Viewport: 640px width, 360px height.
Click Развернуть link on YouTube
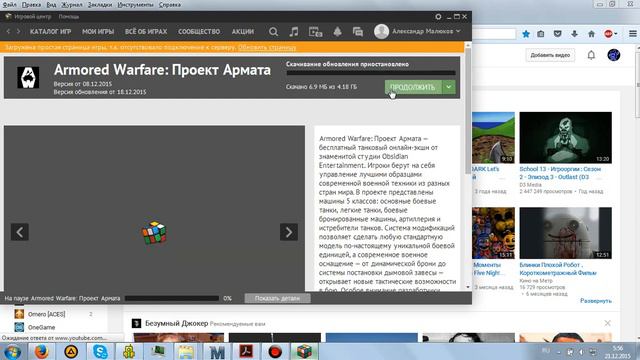[596, 301]
